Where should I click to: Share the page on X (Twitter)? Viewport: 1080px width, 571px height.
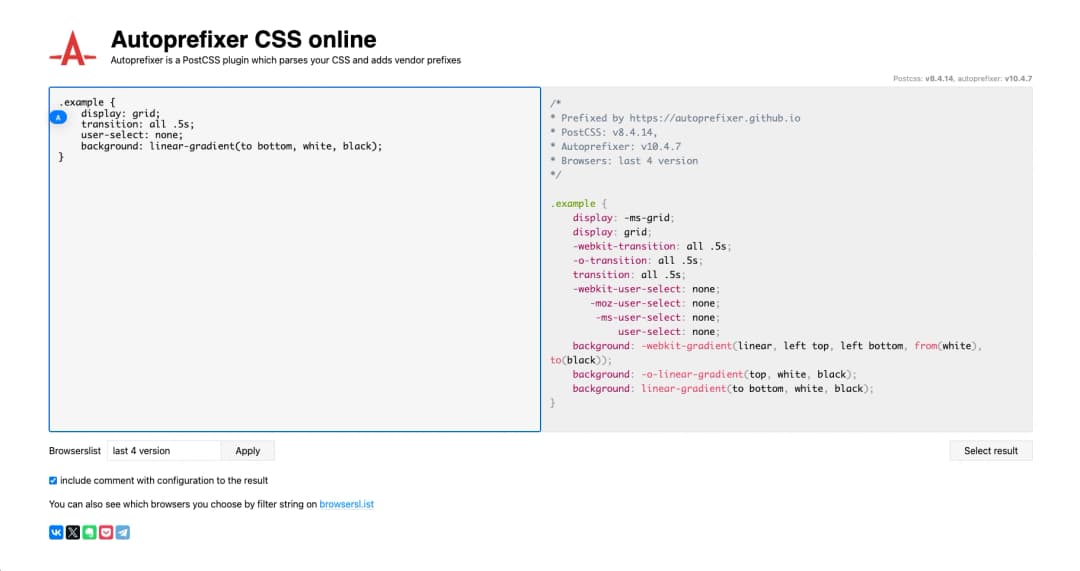coord(73,532)
